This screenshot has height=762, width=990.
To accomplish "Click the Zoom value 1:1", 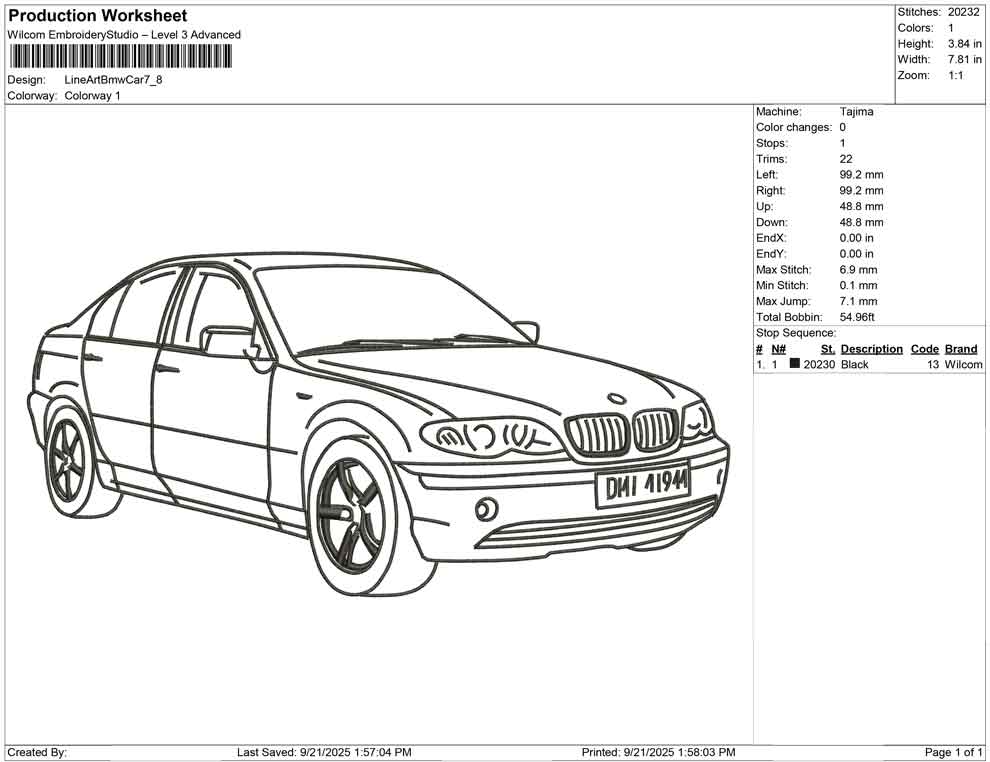I will (x=956, y=75).
